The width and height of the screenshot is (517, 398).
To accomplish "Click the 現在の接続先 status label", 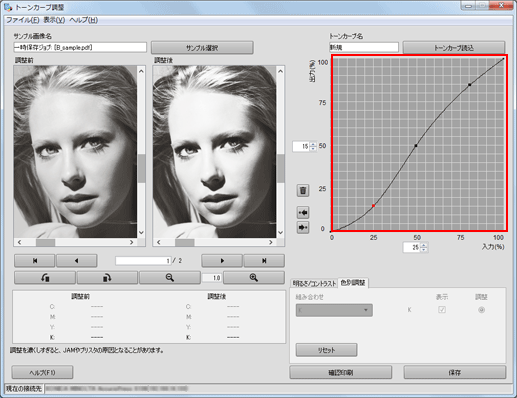I will click(x=24, y=388).
